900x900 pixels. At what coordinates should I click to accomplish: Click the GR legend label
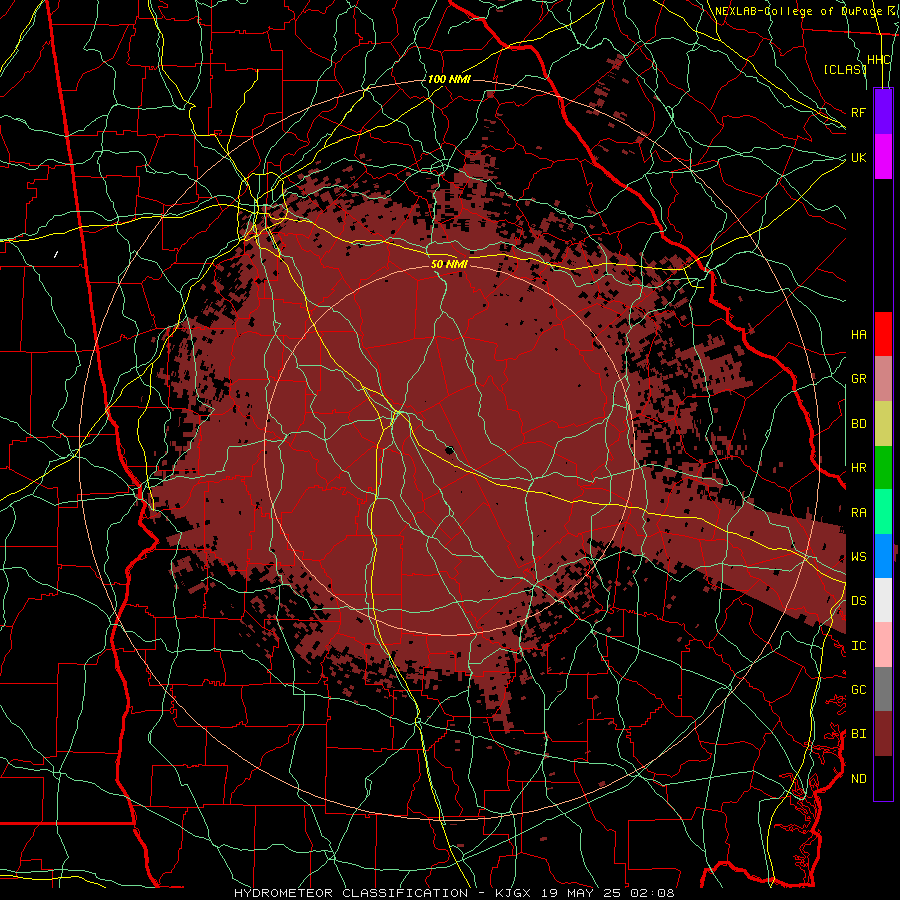pos(858,379)
